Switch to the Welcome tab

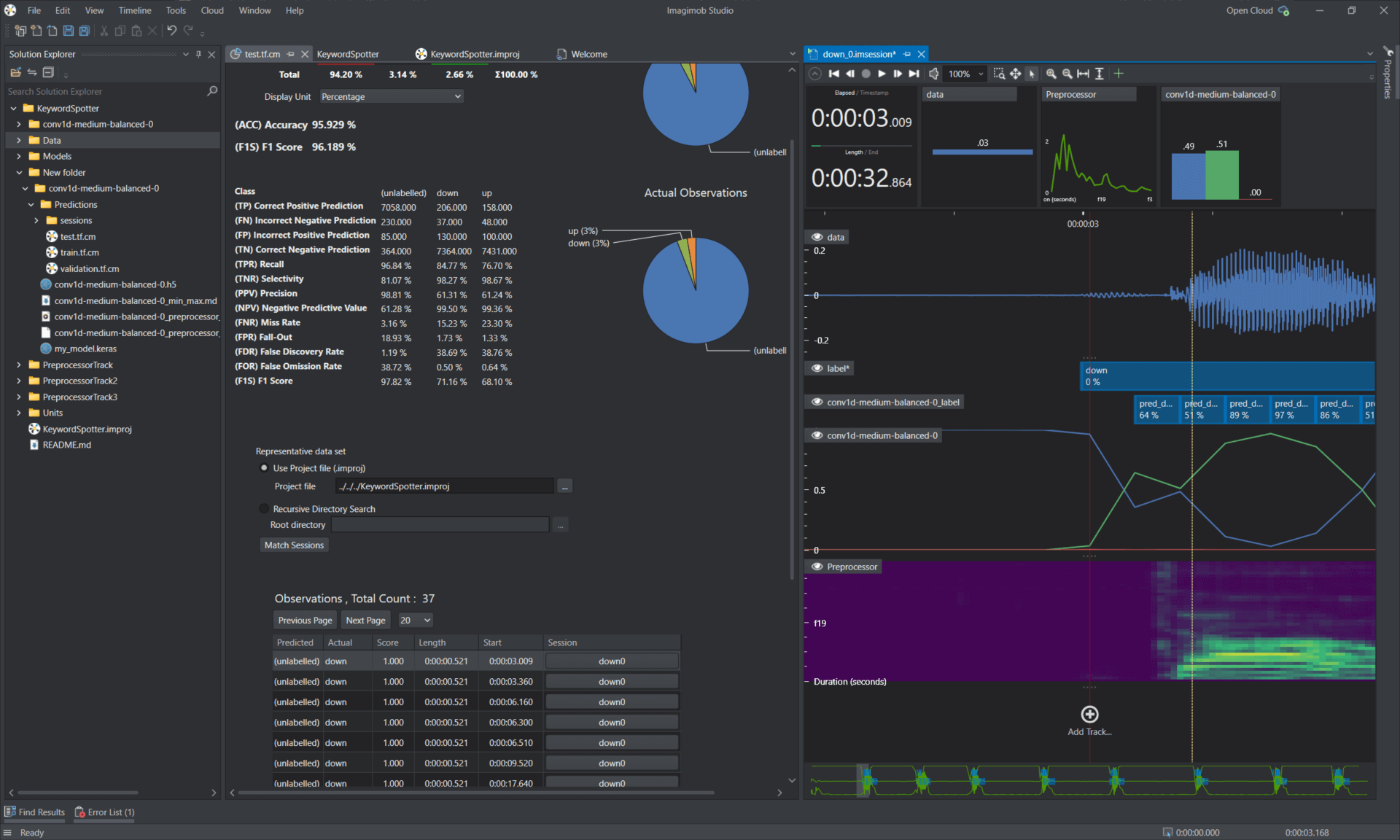(x=588, y=53)
